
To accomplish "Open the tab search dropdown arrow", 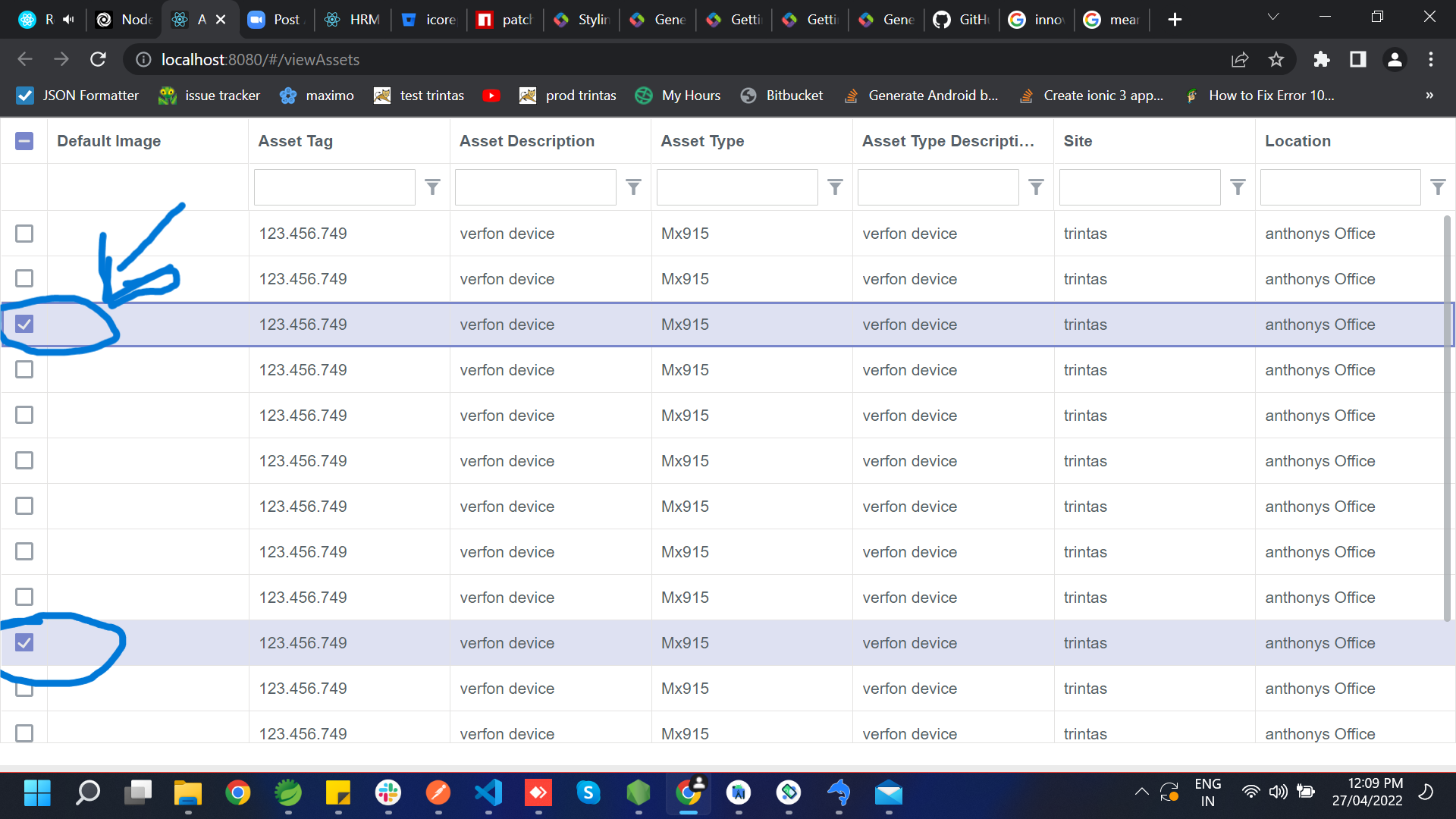I will coord(1273,17).
